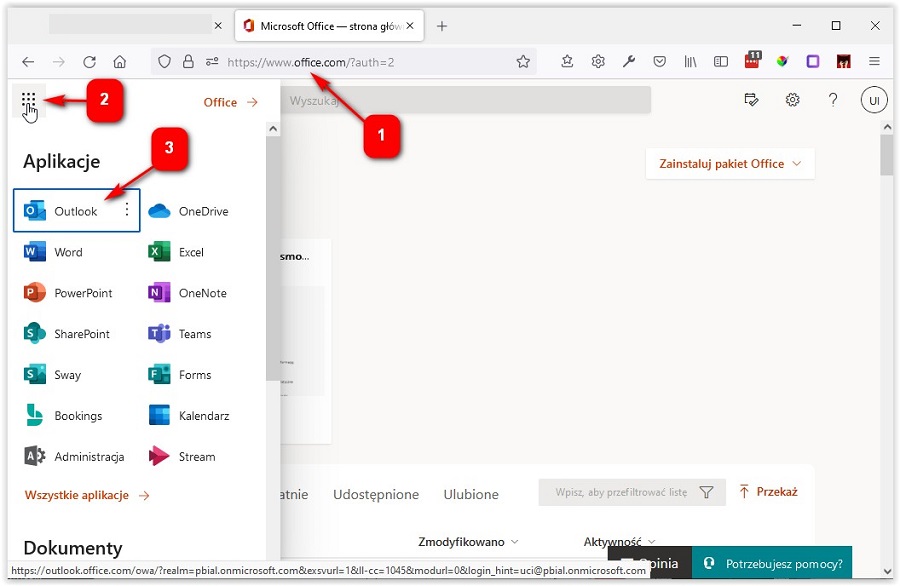
Task: Open a new browser tab
Action: [x=441, y=26]
